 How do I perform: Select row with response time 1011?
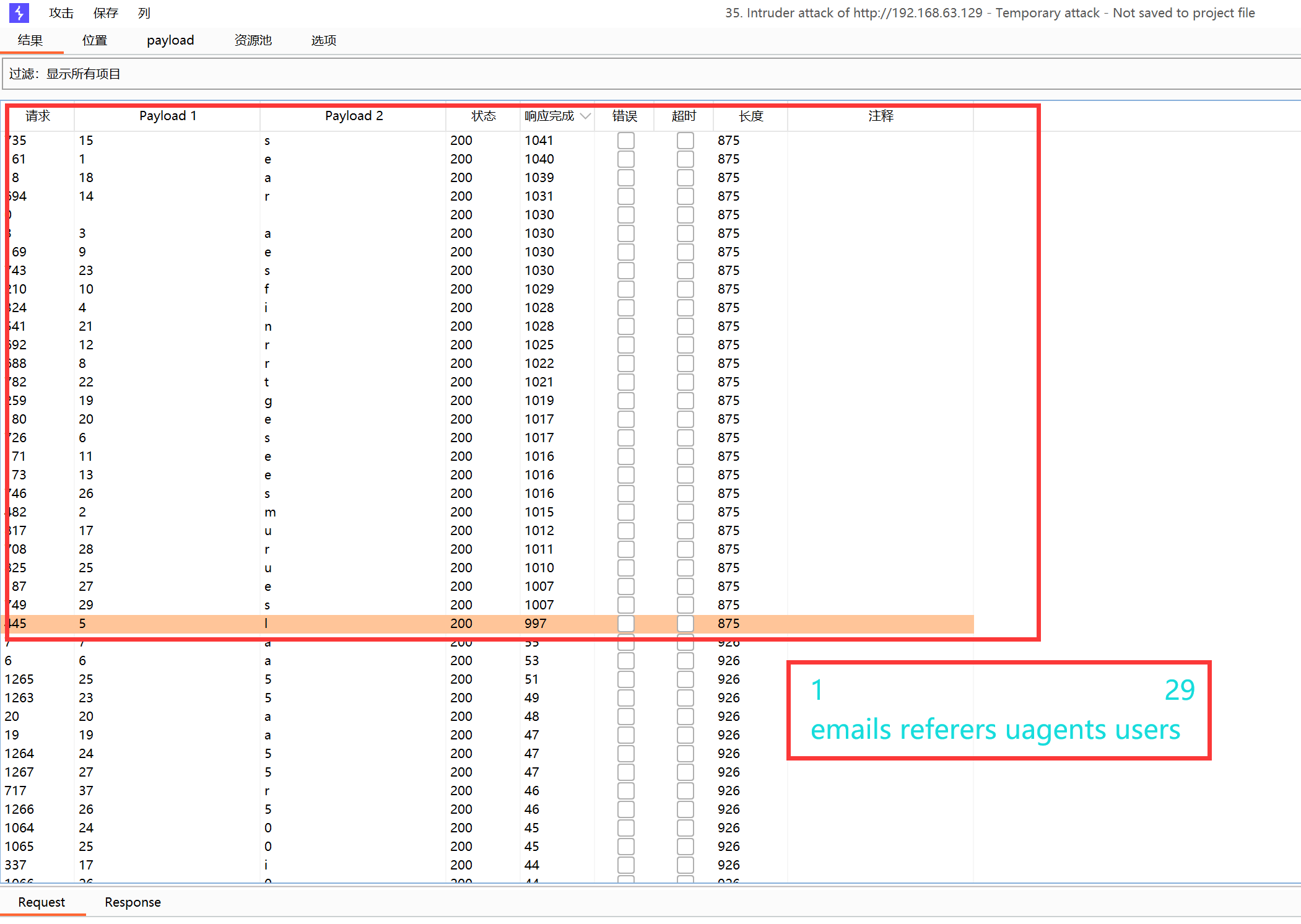tap(488, 549)
